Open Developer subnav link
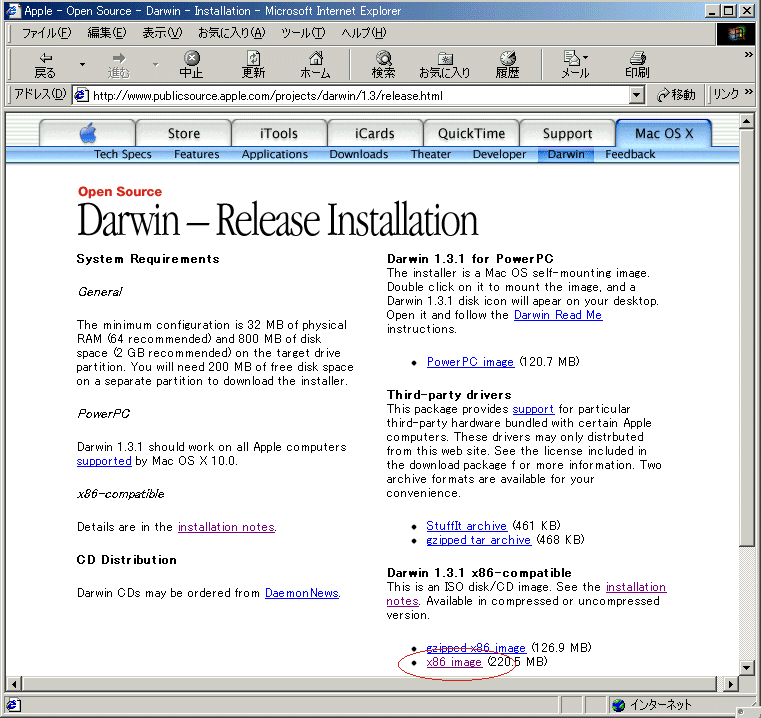 pyautogui.click(x=499, y=154)
